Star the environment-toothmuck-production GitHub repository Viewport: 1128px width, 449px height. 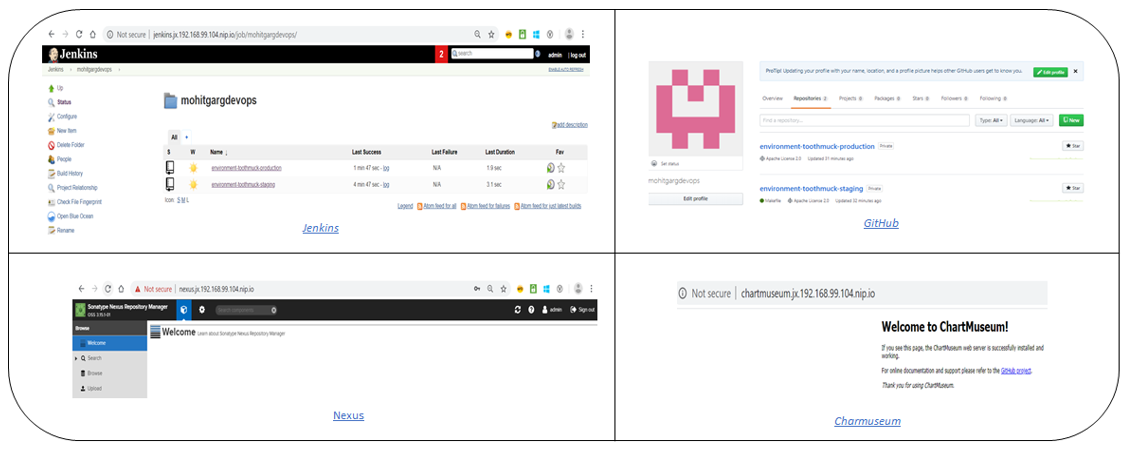coord(1073,145)
